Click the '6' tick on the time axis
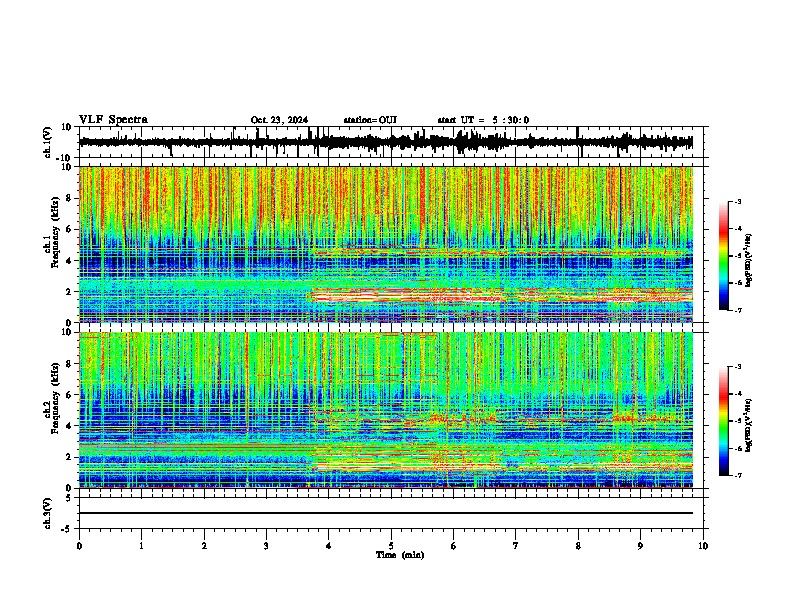This screenshot has height=612, width=792. click(x=454, y=546)
